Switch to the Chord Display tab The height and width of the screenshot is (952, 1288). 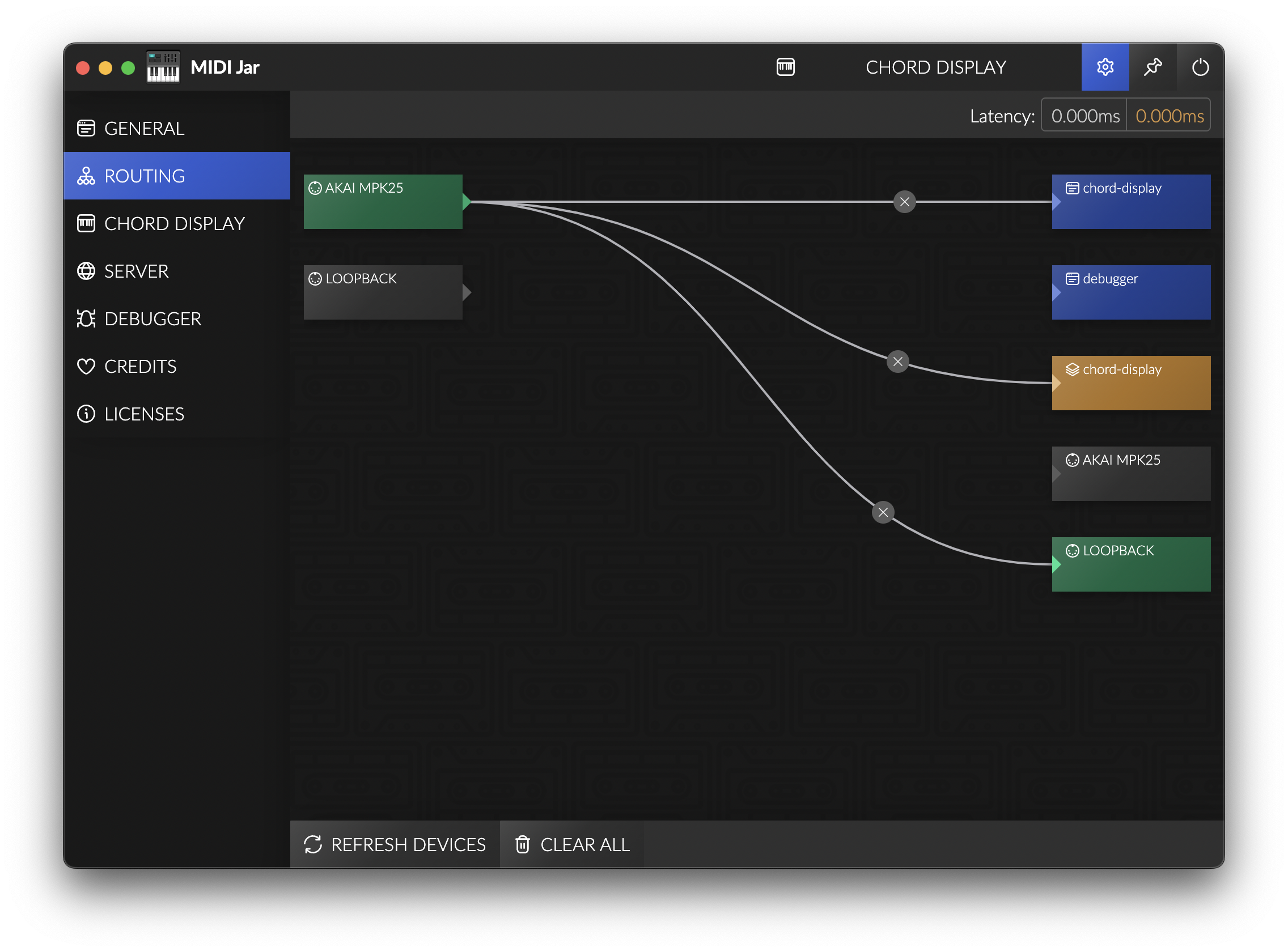tap(174, 224)
